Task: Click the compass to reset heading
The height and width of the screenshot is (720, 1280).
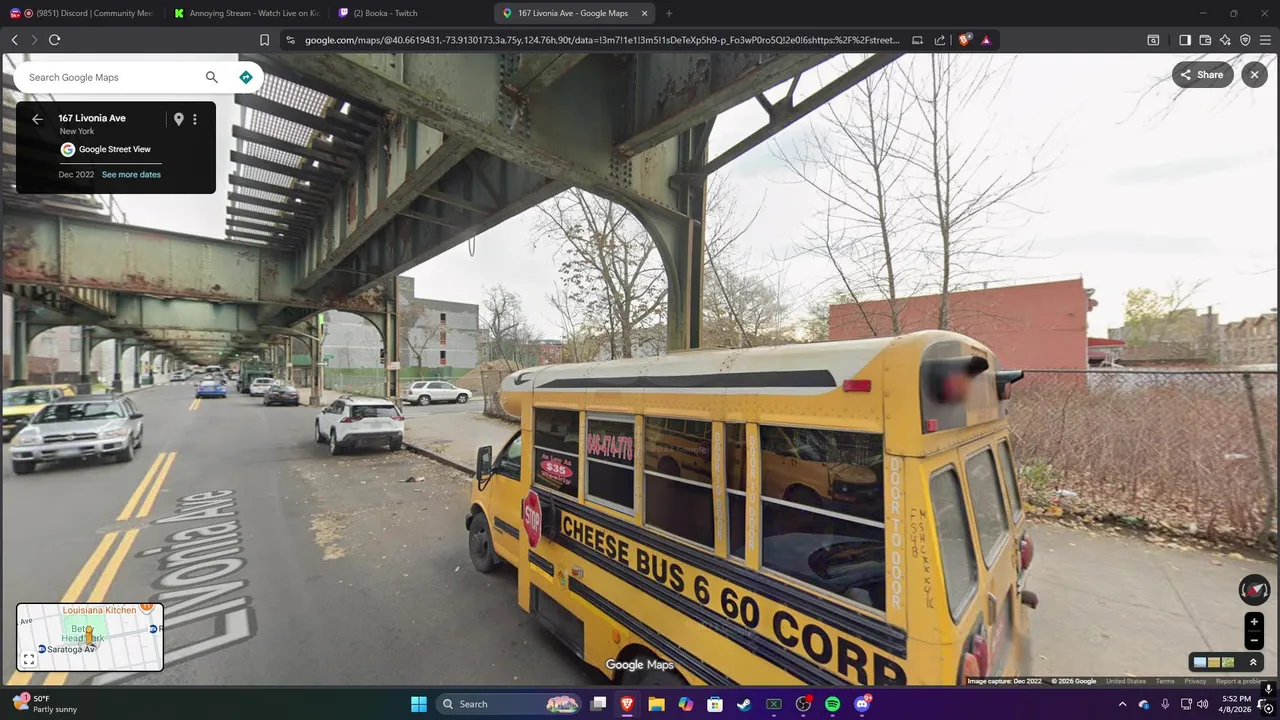Action: (1254, 589)
